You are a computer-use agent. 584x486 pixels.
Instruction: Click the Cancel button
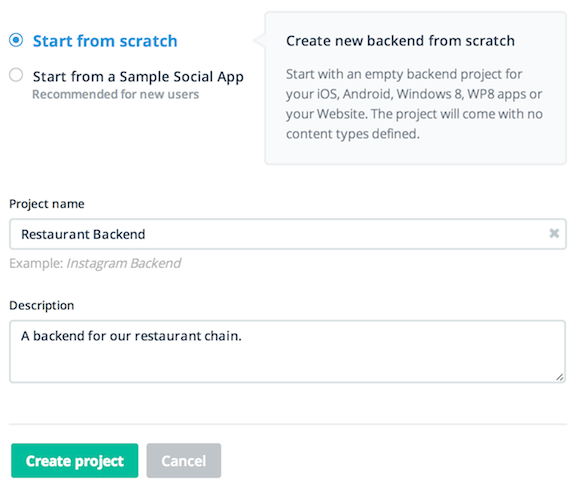tap(184, 461)
